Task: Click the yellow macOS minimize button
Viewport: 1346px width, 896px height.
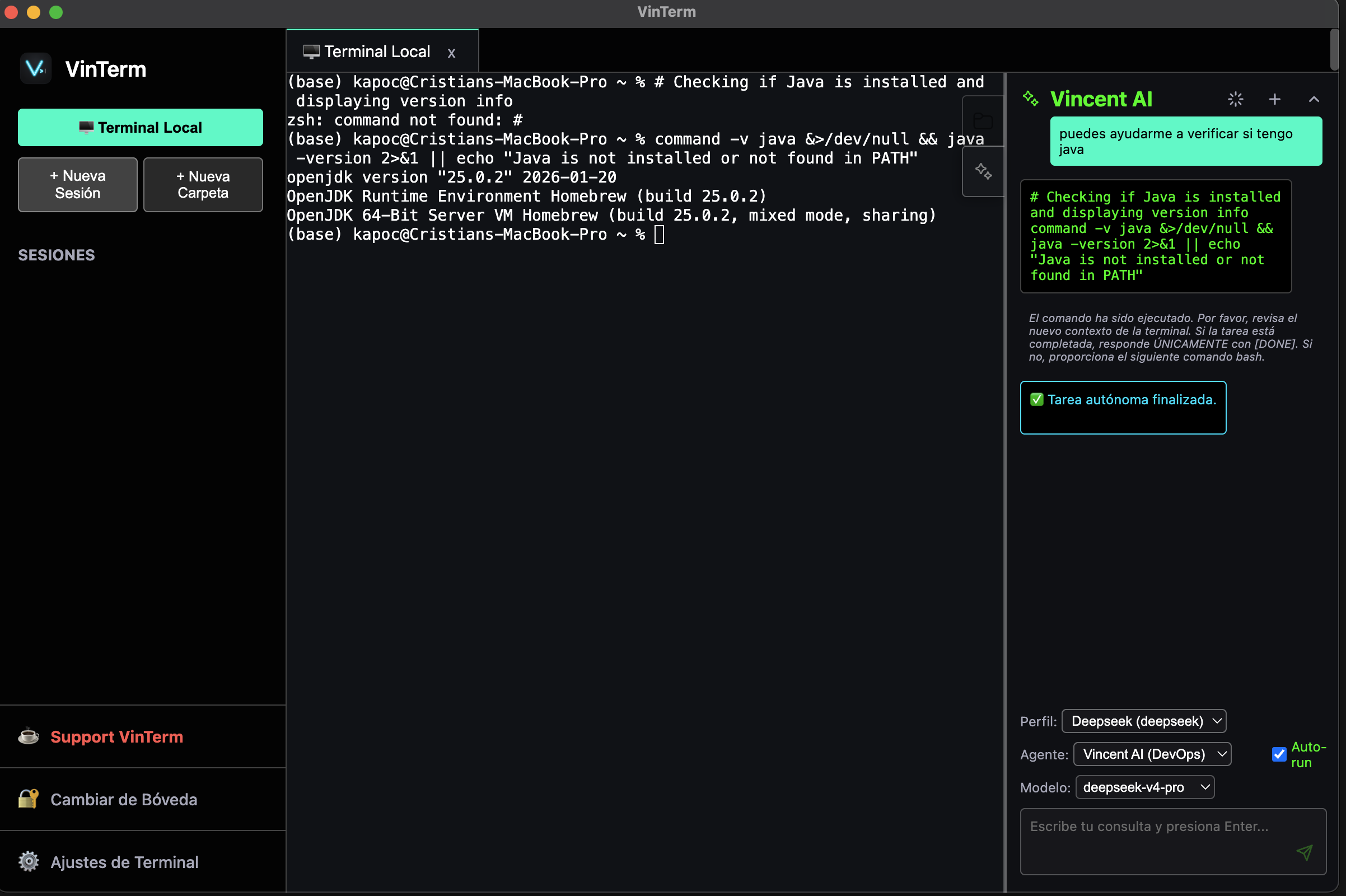Action: point(34,12)
